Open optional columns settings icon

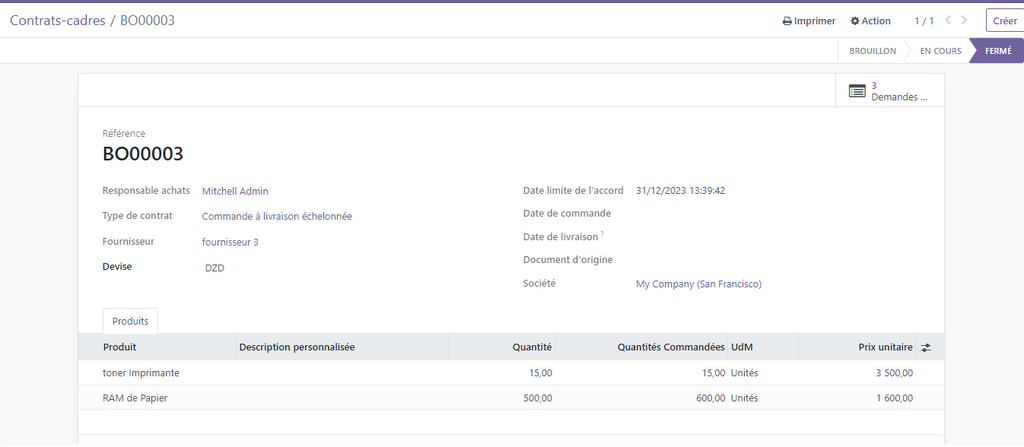click(x=926, y=347)
